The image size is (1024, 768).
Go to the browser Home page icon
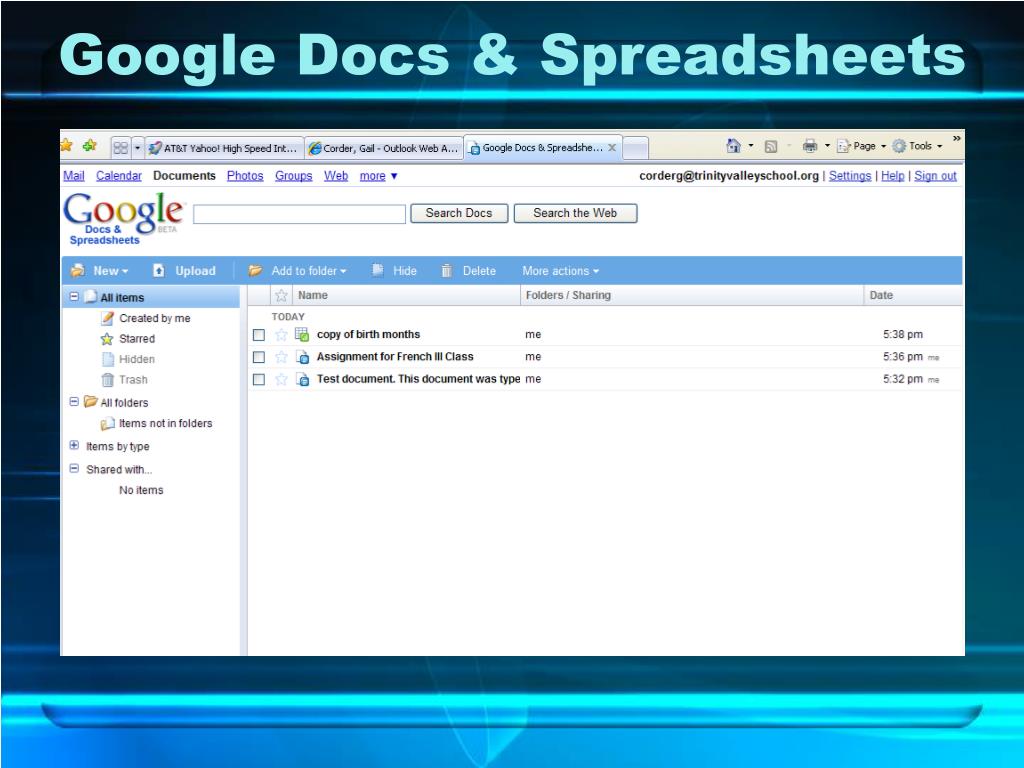click(x=733, y=146)
